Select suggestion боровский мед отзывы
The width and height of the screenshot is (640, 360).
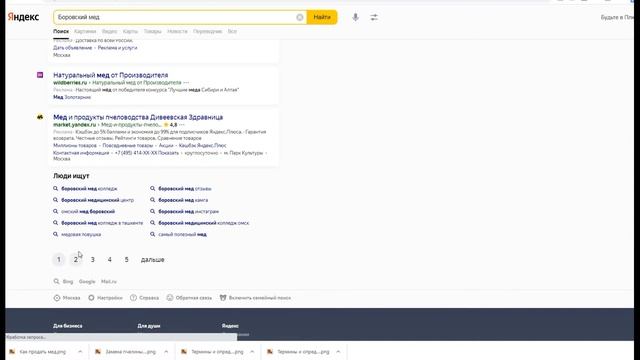click(184, 189)
